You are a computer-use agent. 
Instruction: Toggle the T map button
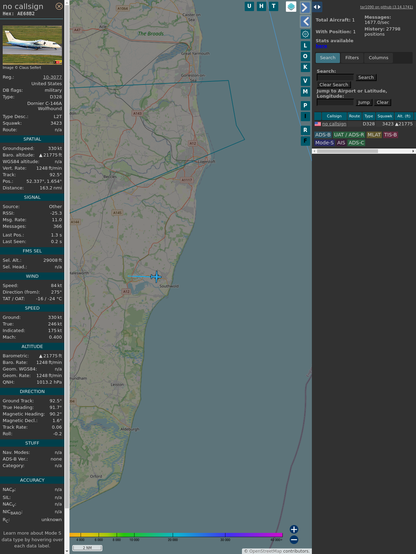(x=273, y=6)
